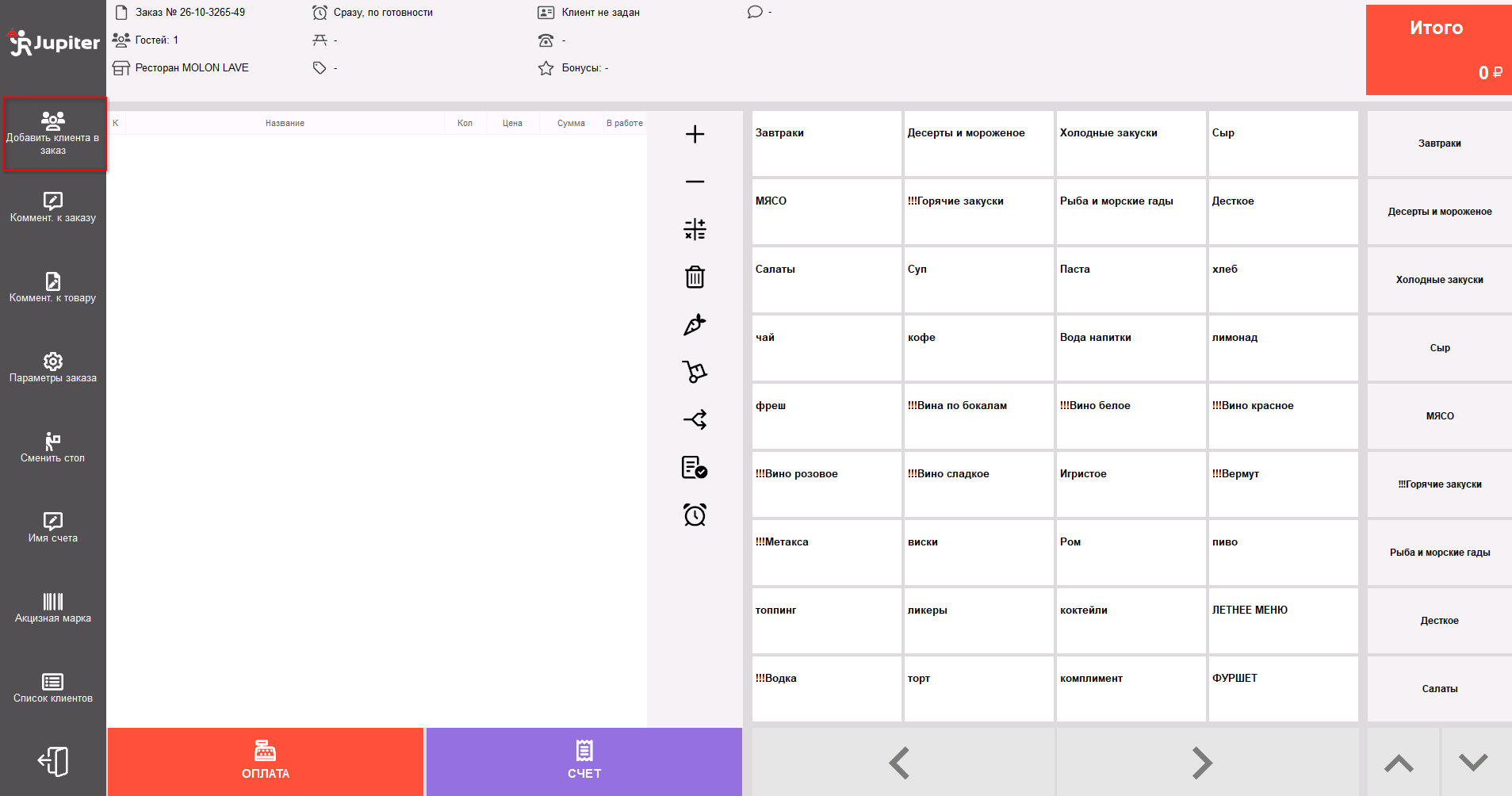
Task: Open ЛЕТНЕЕ МЕНЮ category tile
Action: click(1283, 621)
